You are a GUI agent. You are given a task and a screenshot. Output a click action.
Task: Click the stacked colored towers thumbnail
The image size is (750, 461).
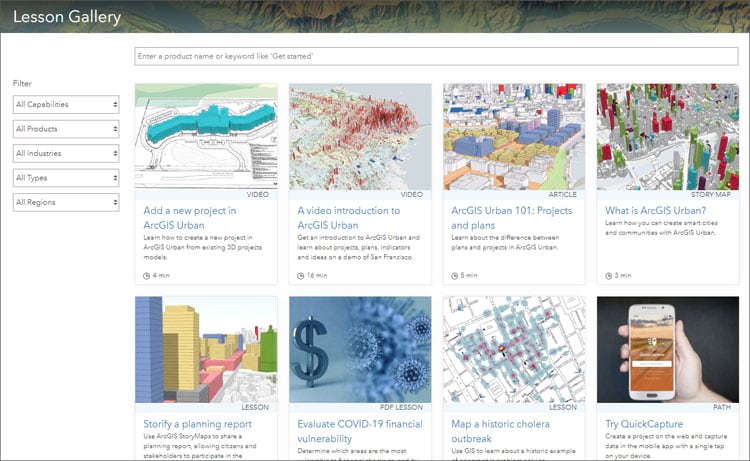pyautogui.click(x=206, y=350)
